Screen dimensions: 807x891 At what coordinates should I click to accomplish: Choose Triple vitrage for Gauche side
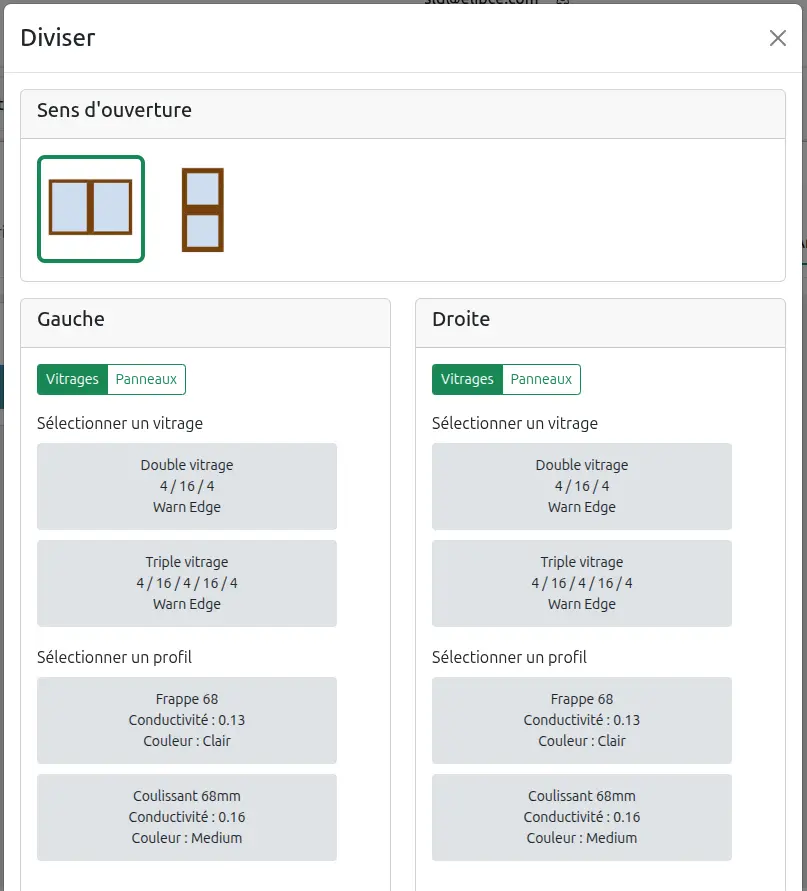pyautogui.click(x=187, y=583)
